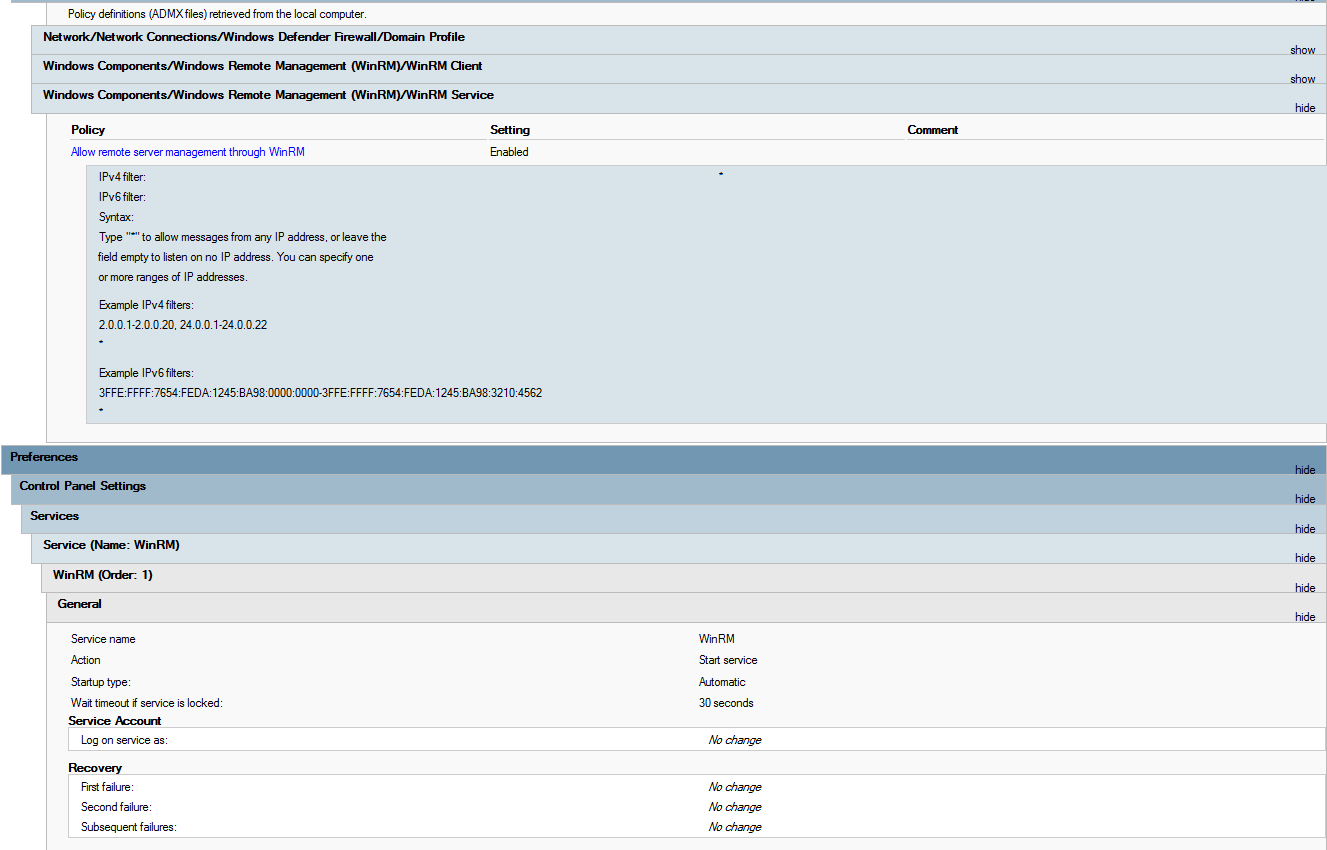
Task: Hide the Service (Name: WinRM) section
Action: (1305, 558)
